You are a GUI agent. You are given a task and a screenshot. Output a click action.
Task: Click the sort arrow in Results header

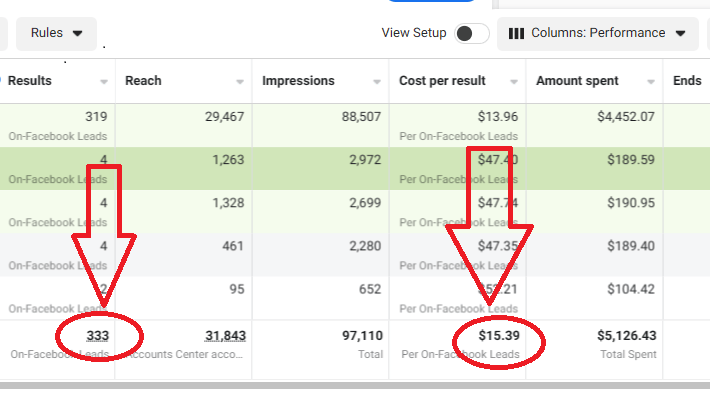[104, 82]
